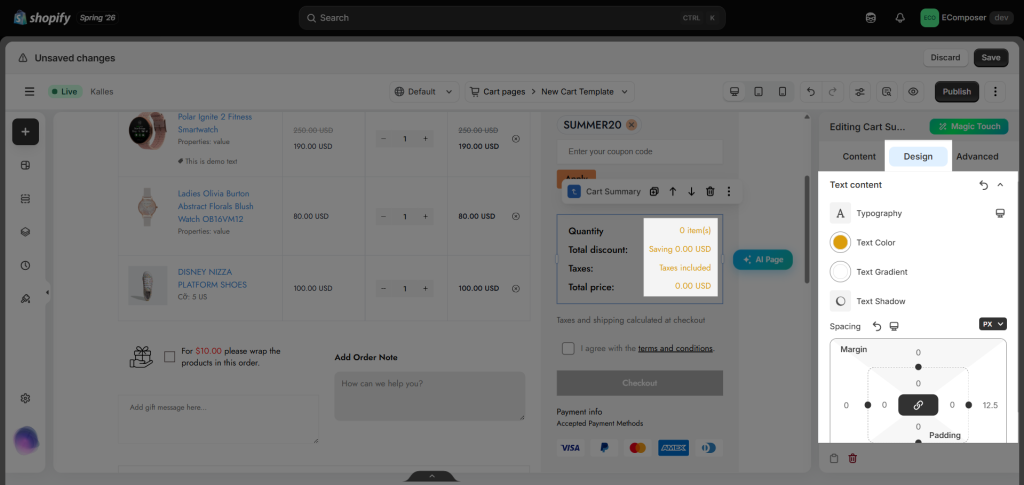
Task: Delete the Cart Summary element
Action: (x=711, y=191)
